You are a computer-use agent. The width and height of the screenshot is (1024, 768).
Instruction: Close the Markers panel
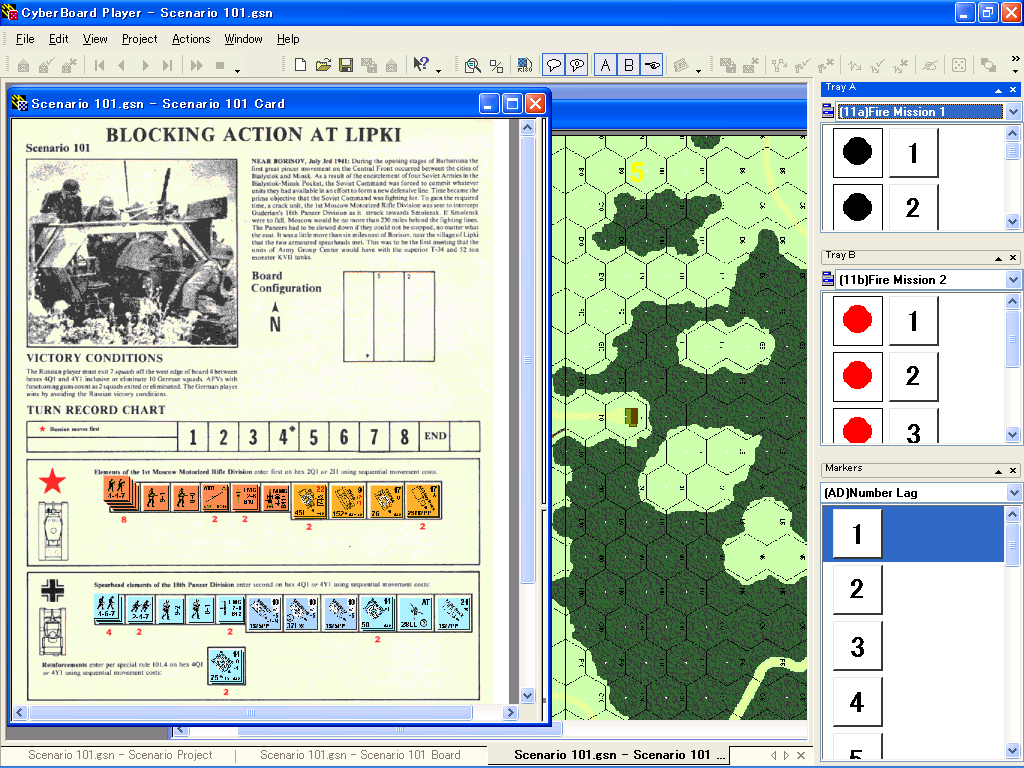coord(1013,471)
